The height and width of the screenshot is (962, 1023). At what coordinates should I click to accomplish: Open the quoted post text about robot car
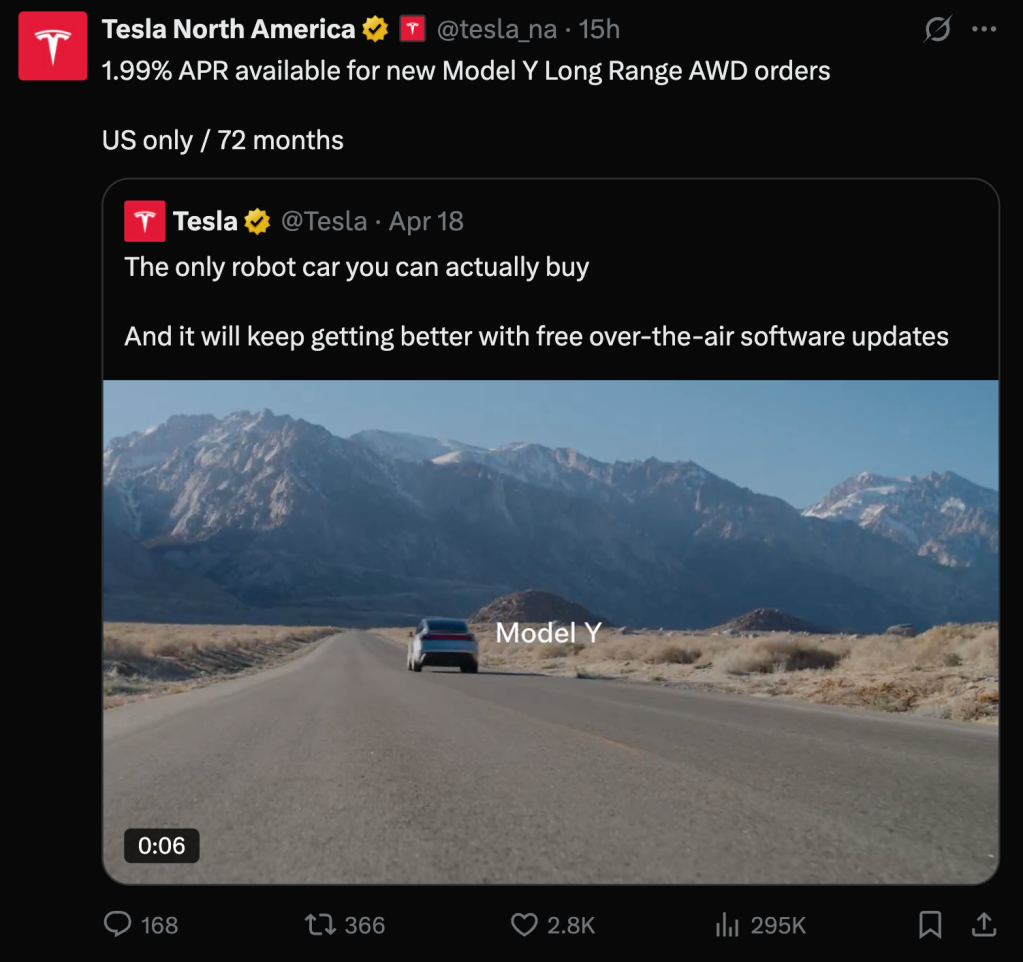click(356, 268)
